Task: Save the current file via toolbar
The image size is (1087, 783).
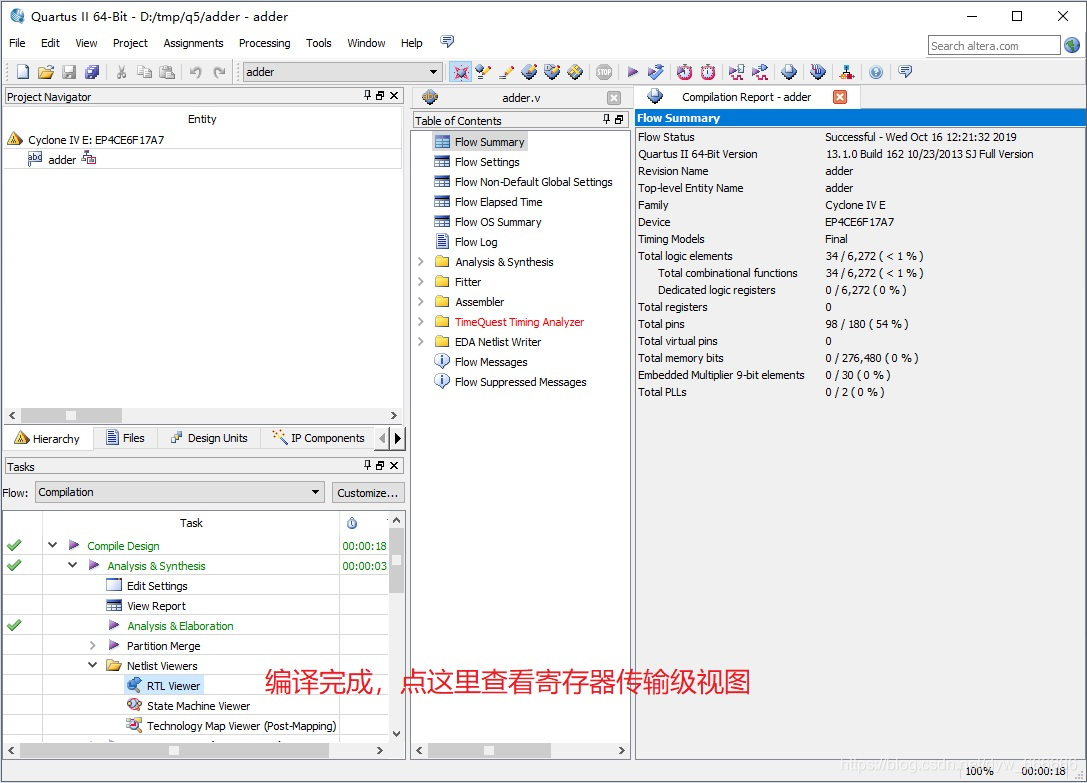Action: click(69, 71)
